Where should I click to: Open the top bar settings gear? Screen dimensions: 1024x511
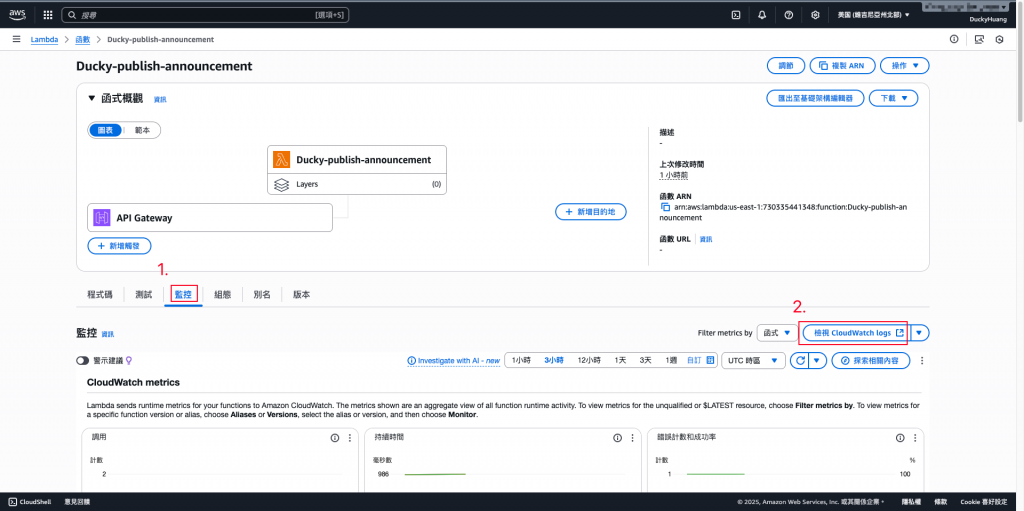pos(815,14)
